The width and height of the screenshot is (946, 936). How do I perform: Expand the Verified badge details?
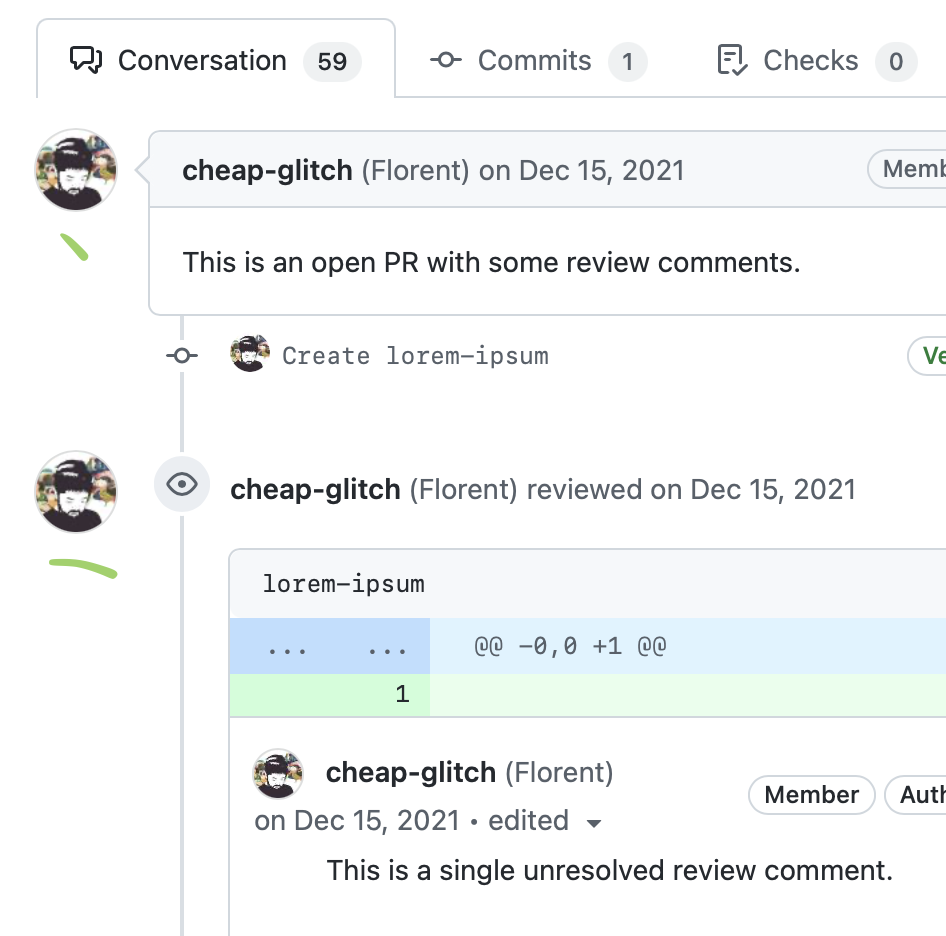[933, 356]
